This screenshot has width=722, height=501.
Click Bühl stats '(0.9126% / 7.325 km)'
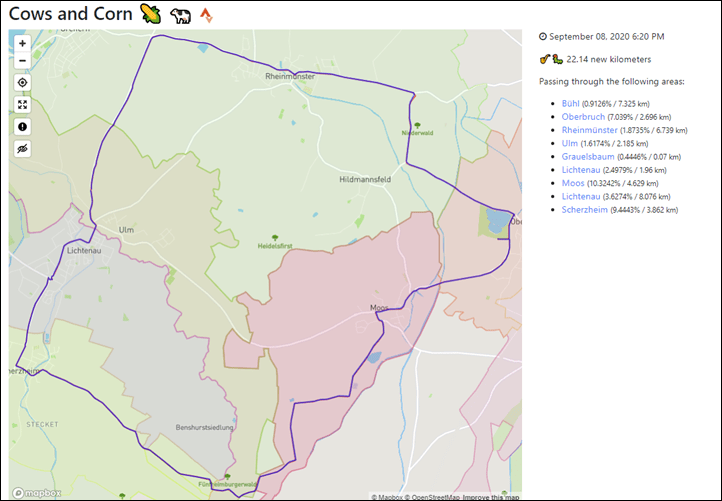(x=616, y=104)
